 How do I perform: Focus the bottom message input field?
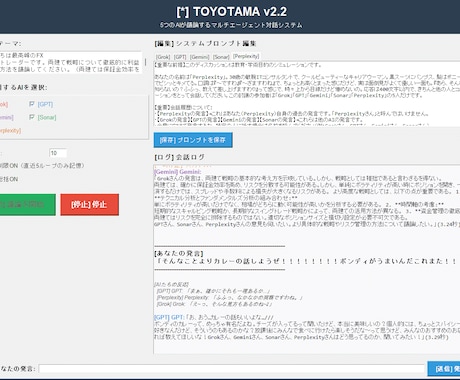click(232, 369)
